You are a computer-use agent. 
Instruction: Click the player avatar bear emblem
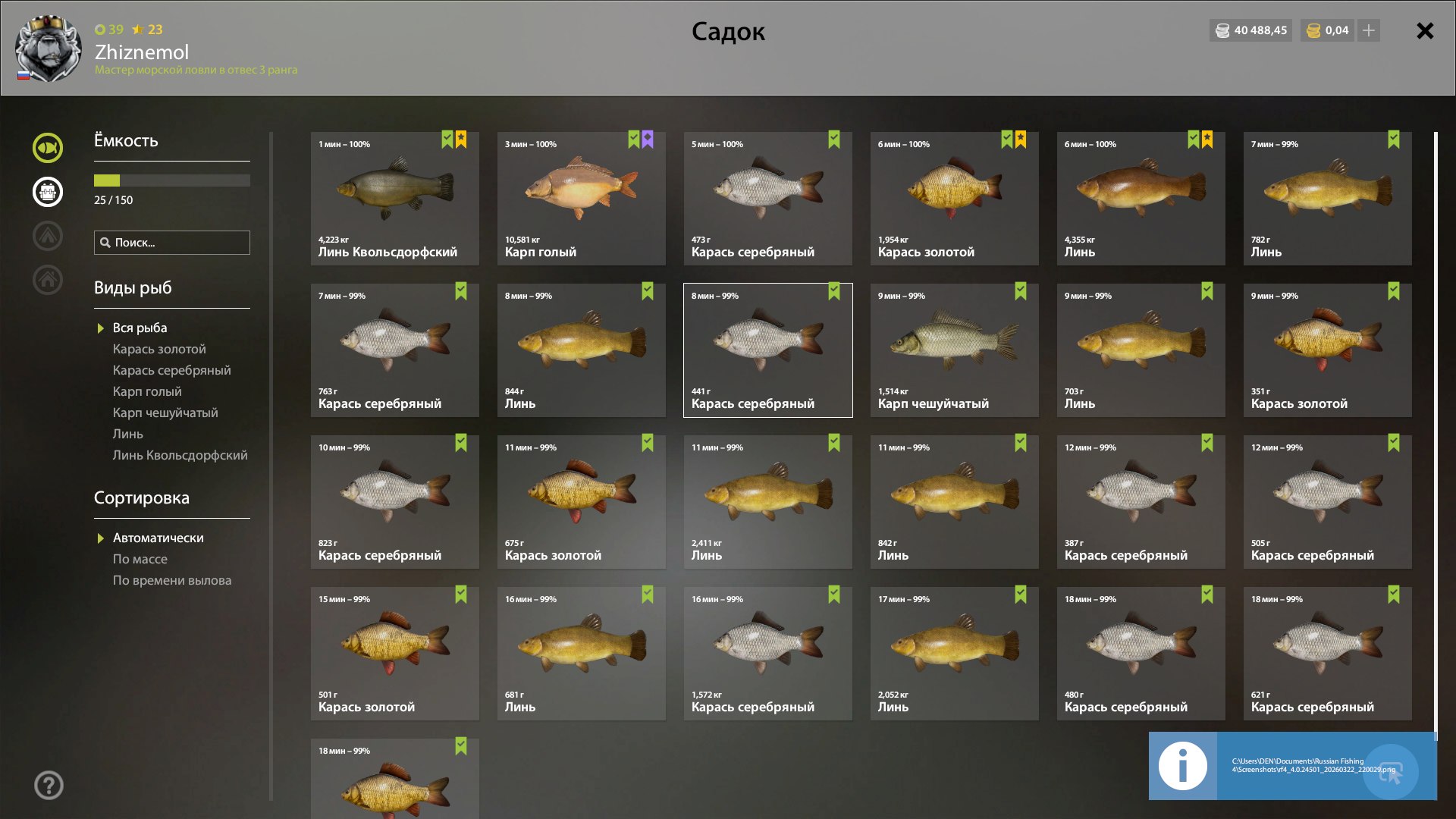pos(48,49)
